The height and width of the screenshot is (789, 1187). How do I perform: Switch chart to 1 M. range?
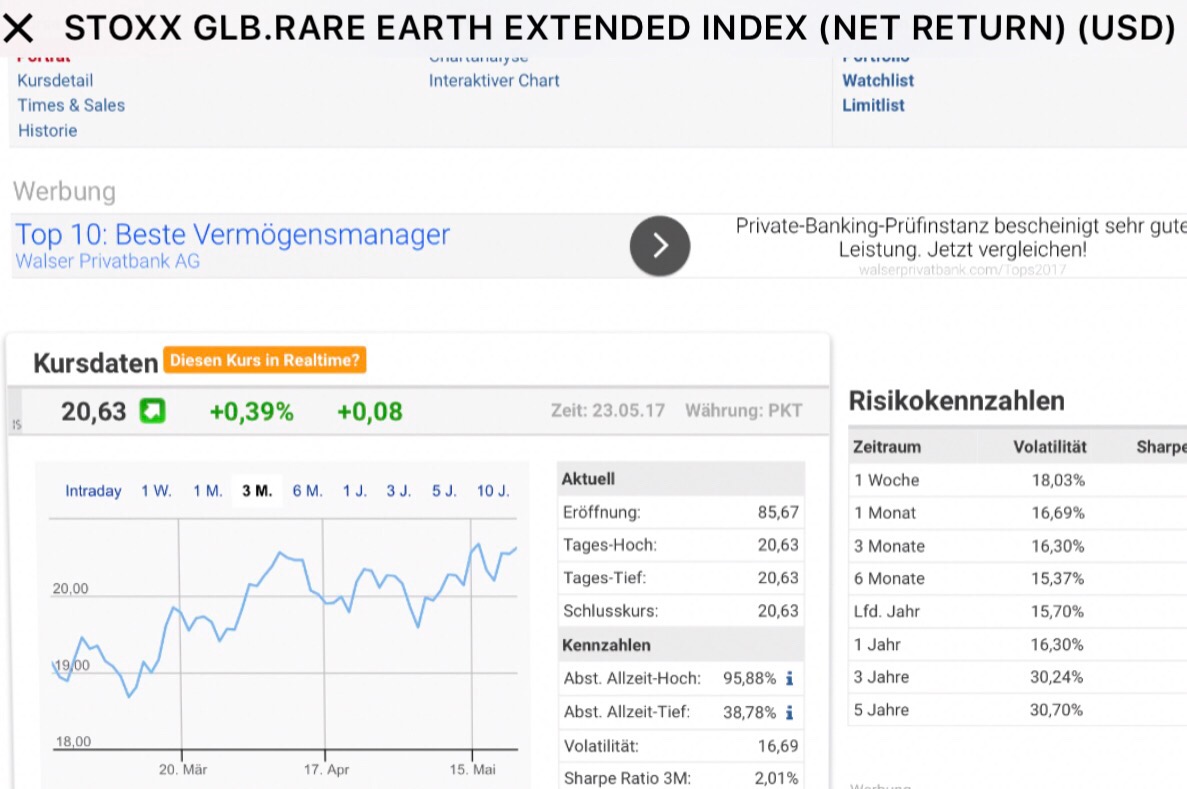[208, 491]
